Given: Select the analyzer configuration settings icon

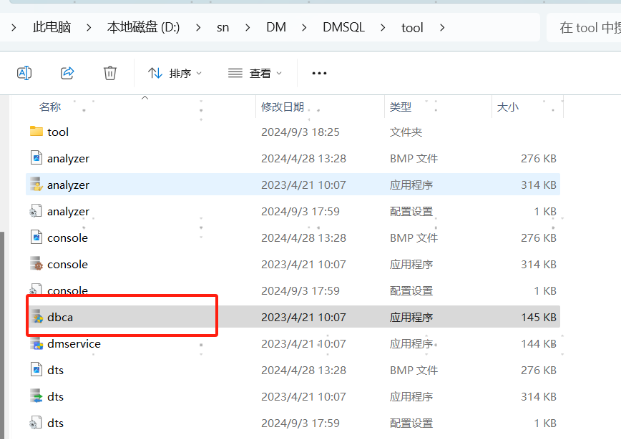Looking at the screenshot, I should pyautogui.click(x=36, y=211).
